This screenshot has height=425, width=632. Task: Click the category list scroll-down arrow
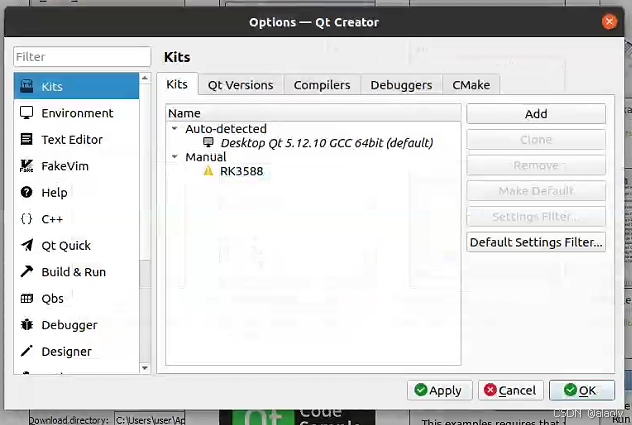pos(145,368)
